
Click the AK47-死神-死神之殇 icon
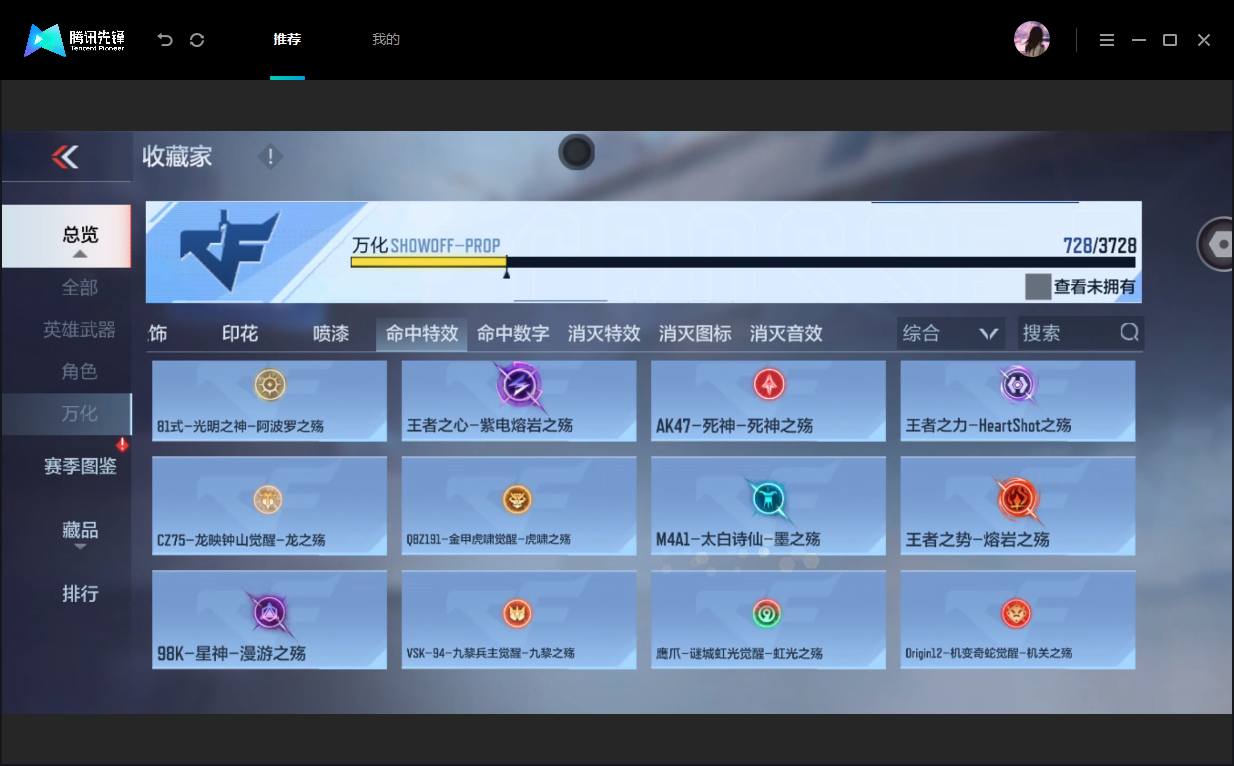click(768, 384)
